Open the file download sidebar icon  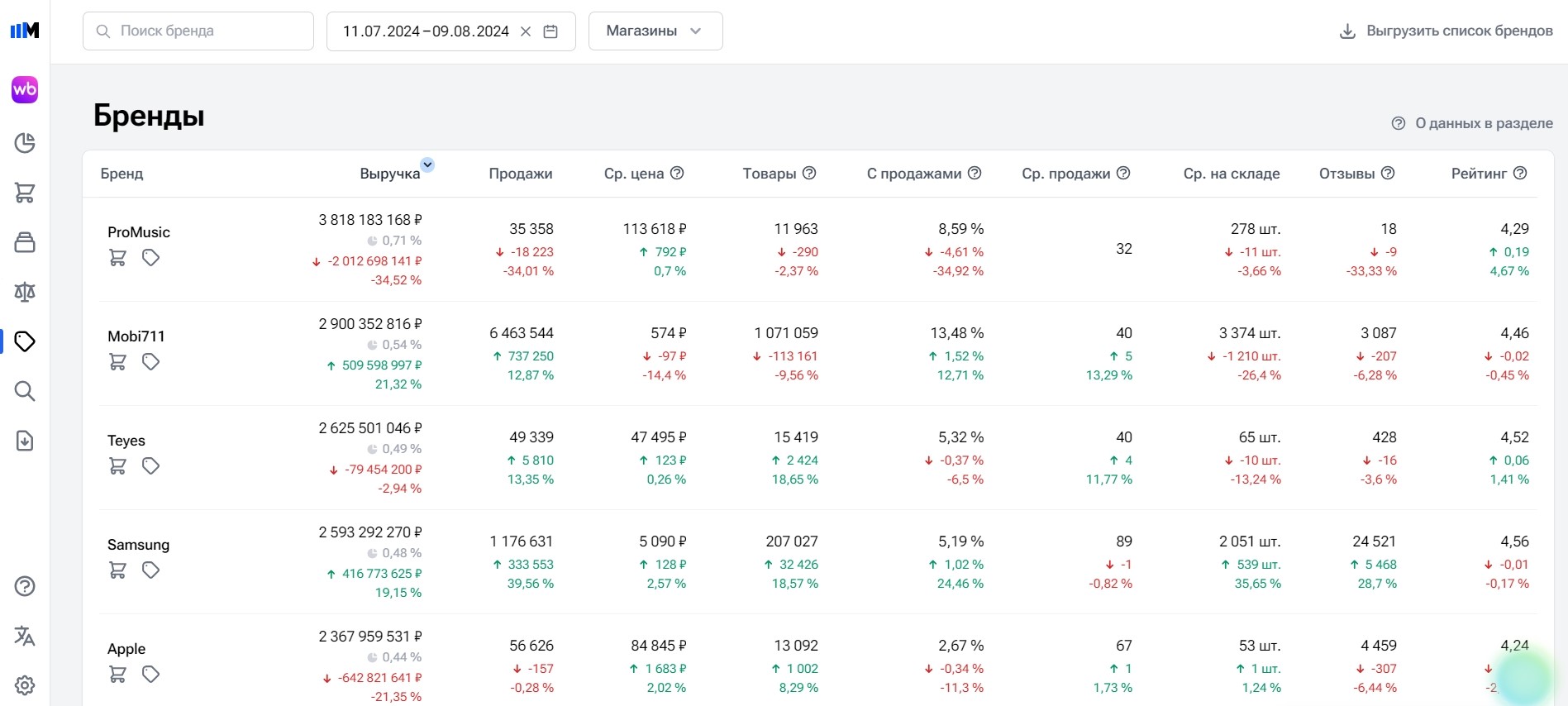tap(25, 441)
